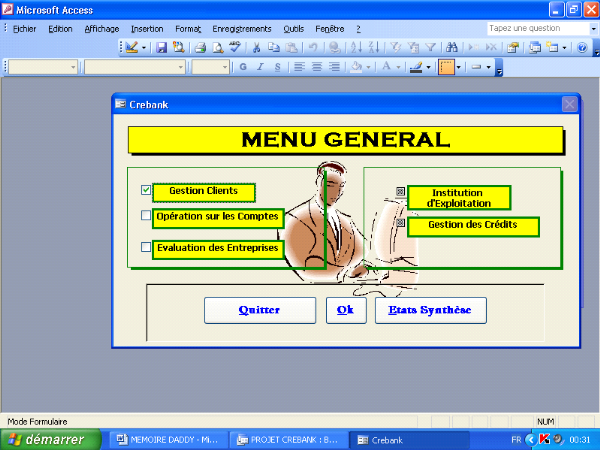The image size is (600, 450).
Task: Align text right
Action: [x=334, y=67]
